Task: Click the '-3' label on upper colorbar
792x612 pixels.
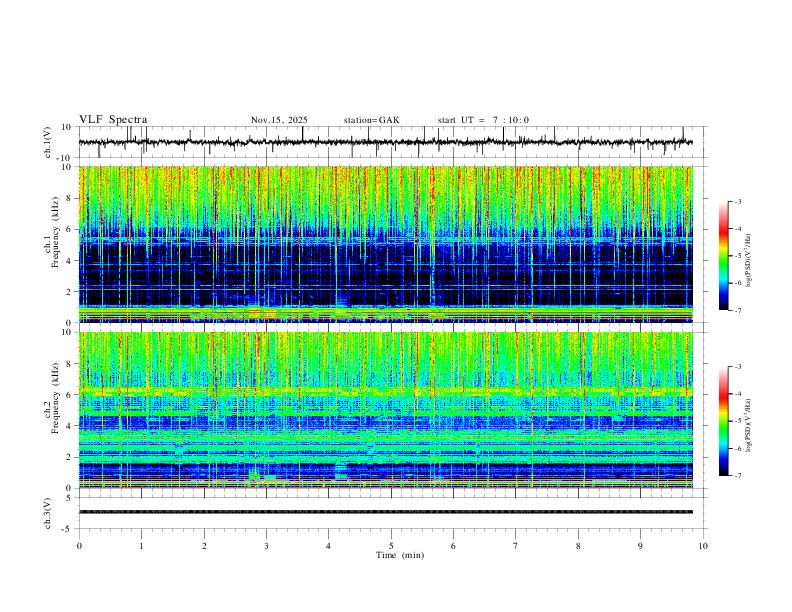Action: 737,201
